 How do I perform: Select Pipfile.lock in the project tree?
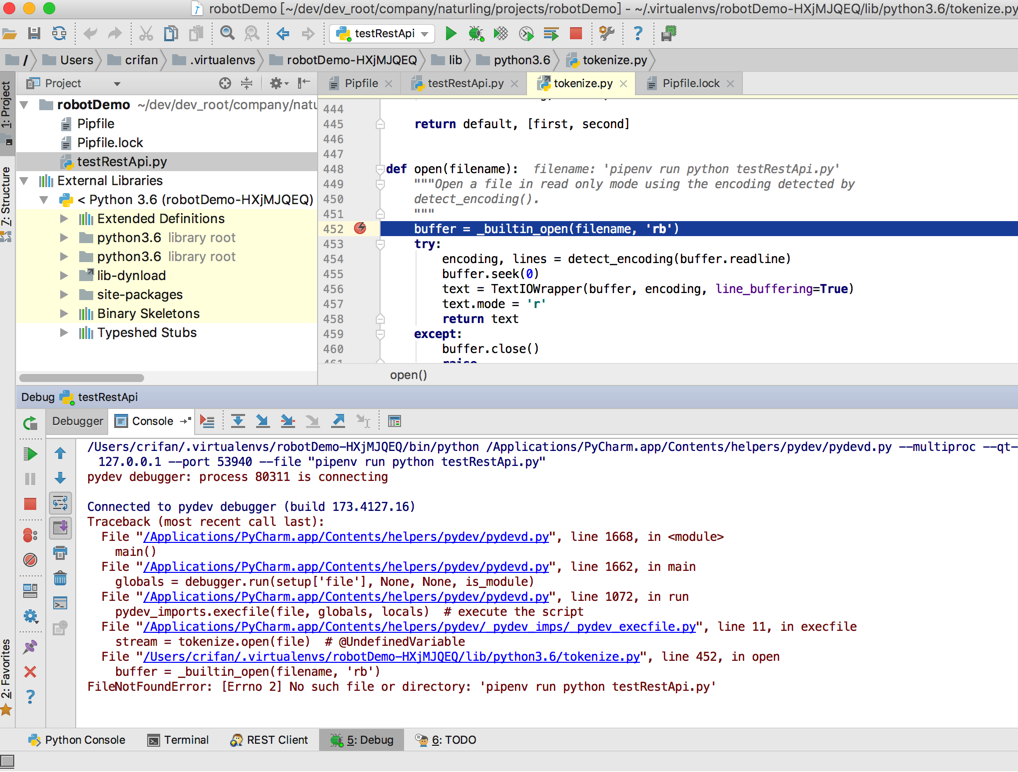pos(110,143)
